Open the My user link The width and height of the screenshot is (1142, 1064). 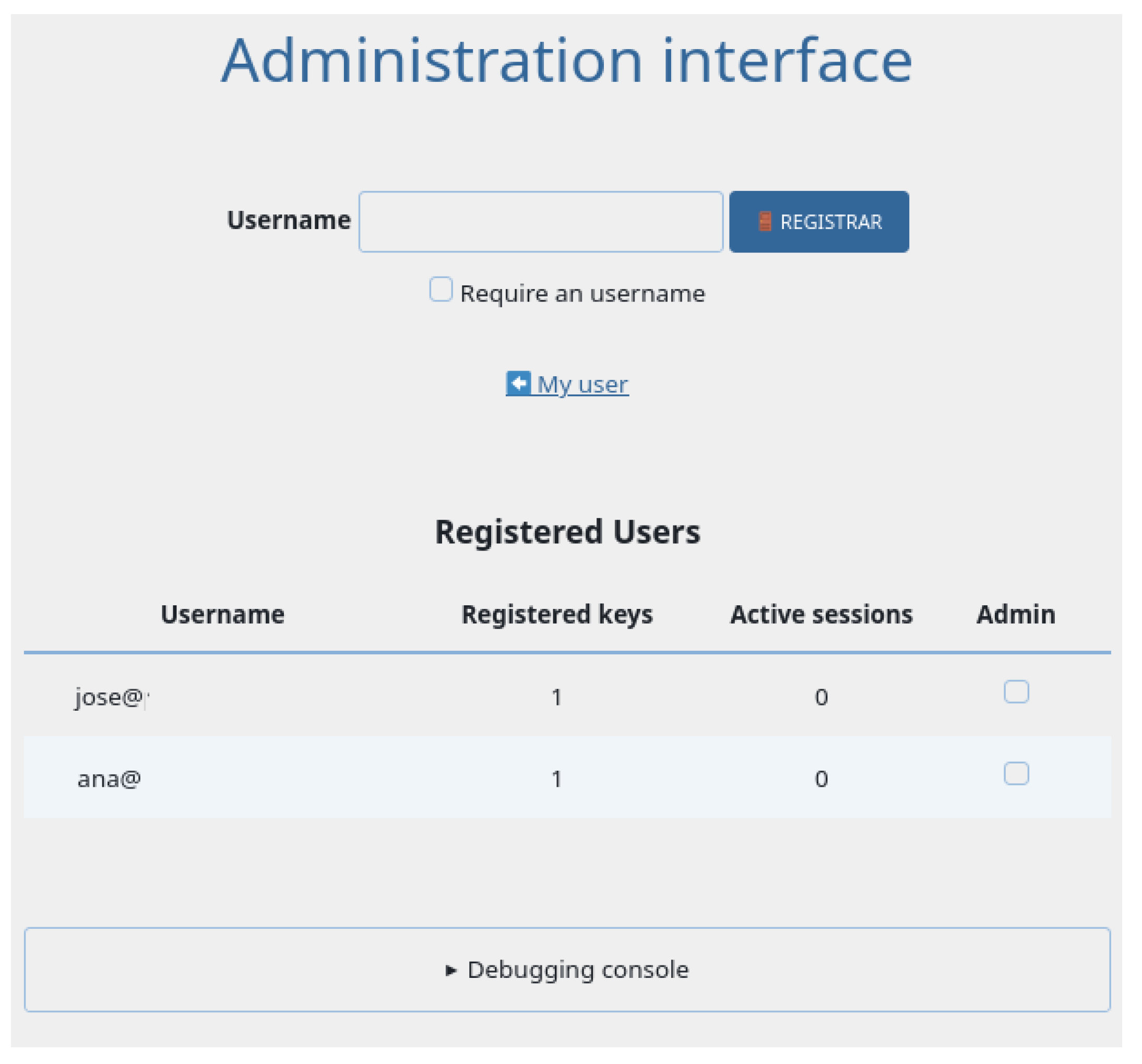tap(582, 384)
